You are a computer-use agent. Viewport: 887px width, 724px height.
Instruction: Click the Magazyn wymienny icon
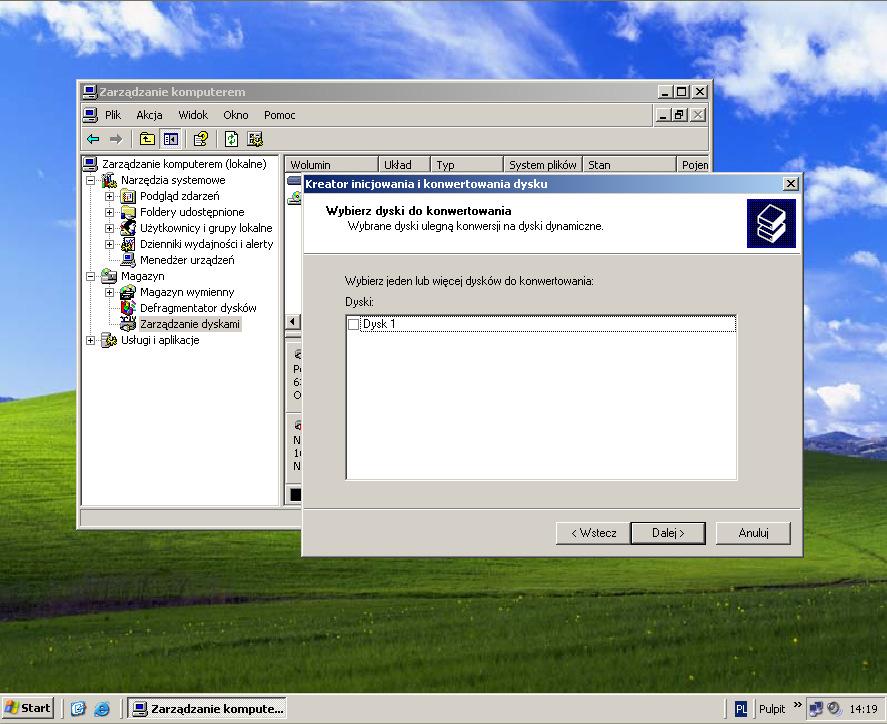tap(128, 292)
